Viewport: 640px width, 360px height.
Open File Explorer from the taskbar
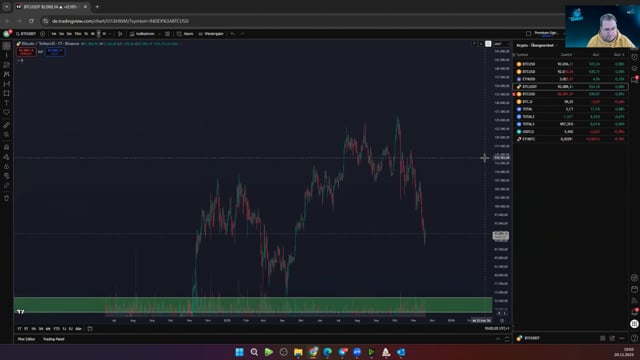(x=298, y=352)
